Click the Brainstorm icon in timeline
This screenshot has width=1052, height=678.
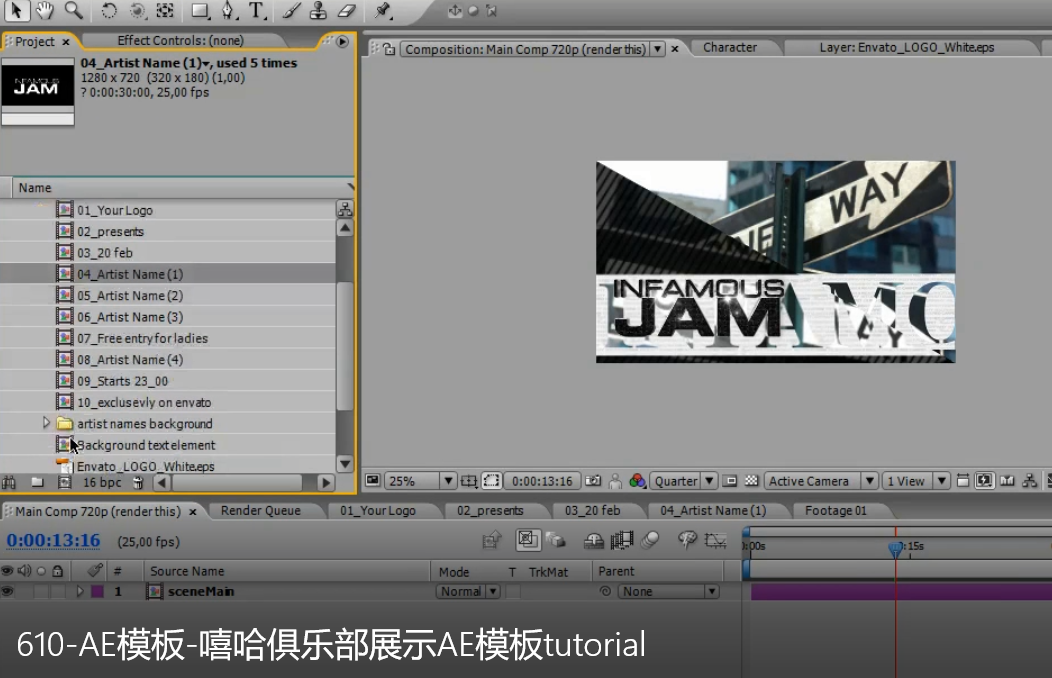click(687, 540)
